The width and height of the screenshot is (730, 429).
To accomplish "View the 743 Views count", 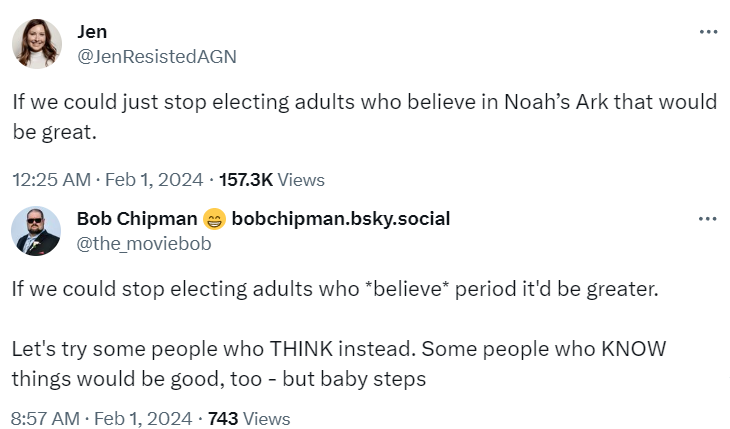I will [x=248, y=418].
